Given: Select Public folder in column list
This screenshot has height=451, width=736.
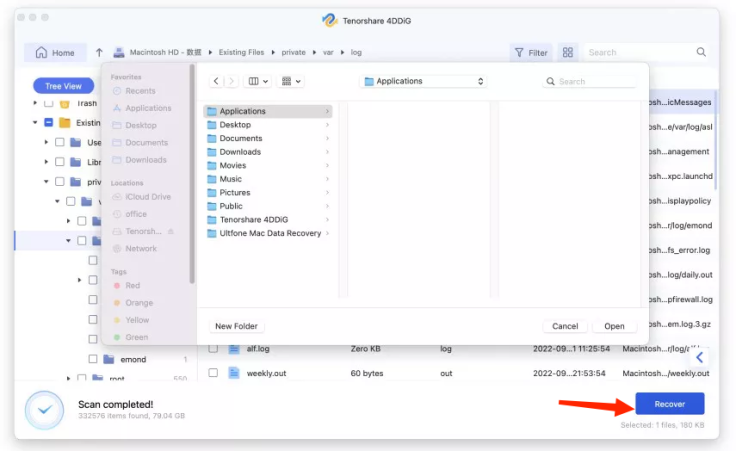Looking at the screenshot, I should coord(268,206).
